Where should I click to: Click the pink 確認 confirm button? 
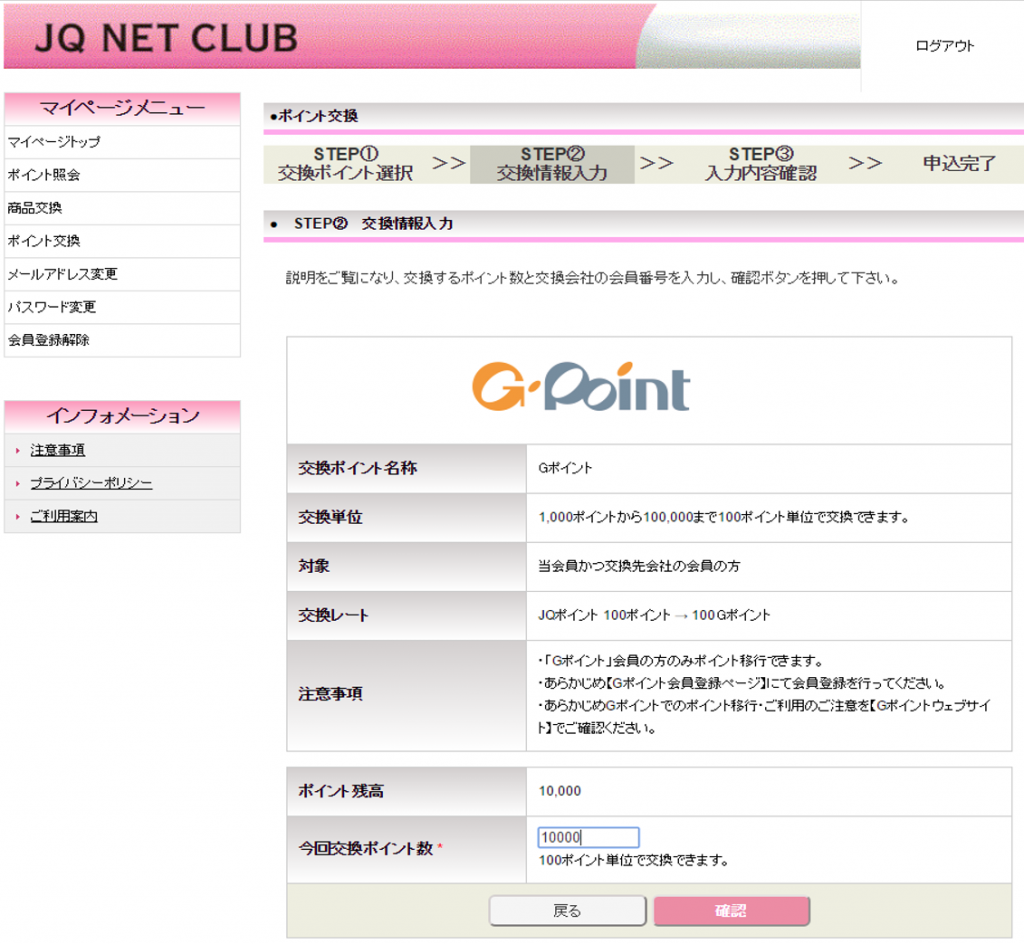coord(731,911)
